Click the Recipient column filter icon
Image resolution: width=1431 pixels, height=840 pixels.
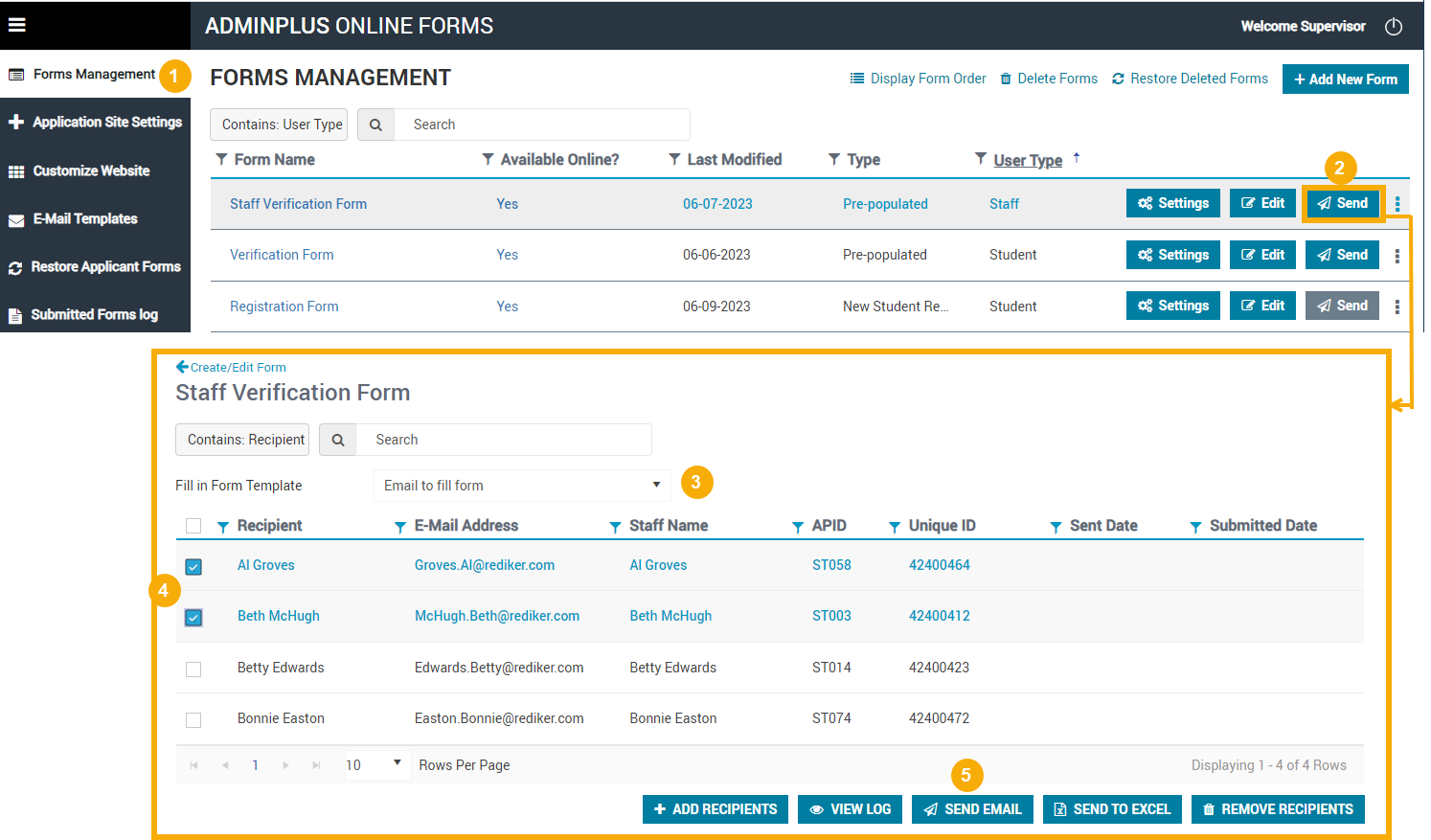[223, 527]
